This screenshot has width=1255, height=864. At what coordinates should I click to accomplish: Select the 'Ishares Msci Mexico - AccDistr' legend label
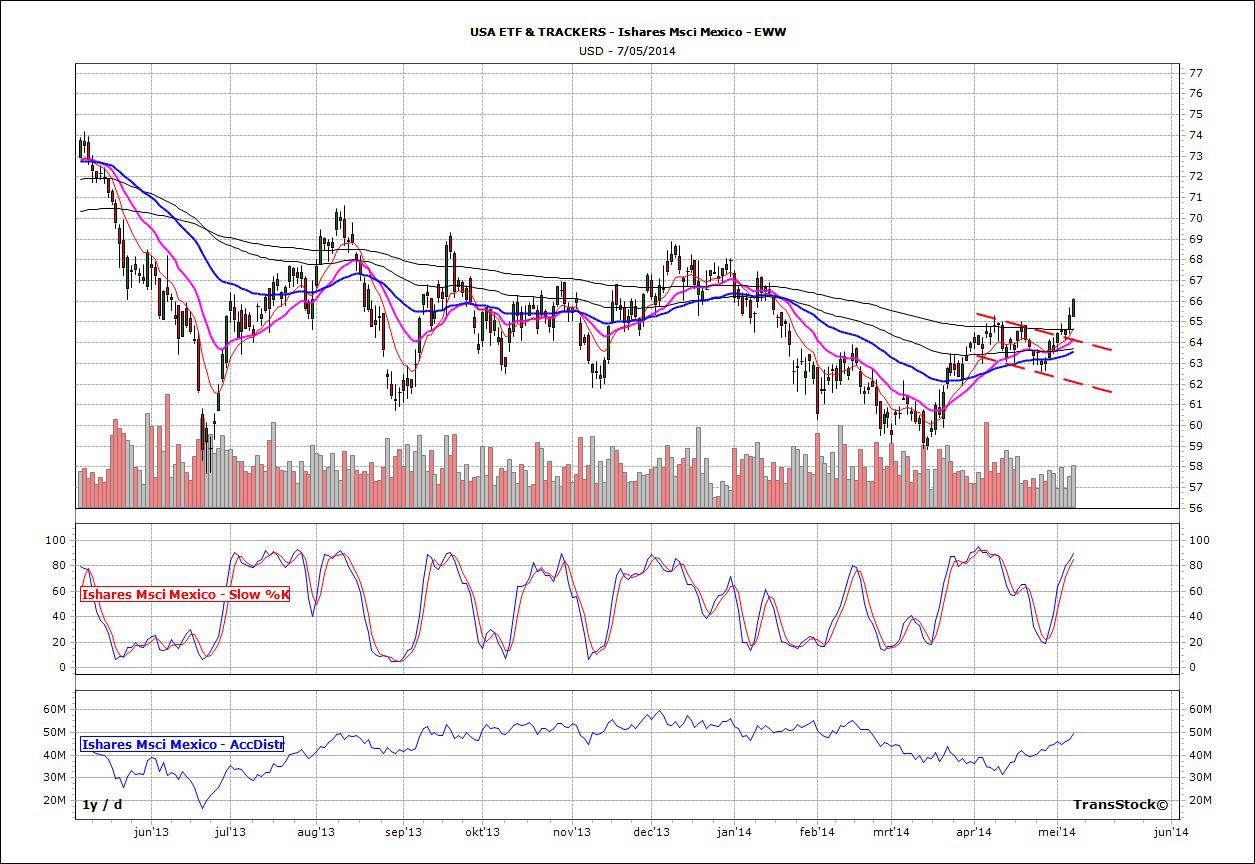click(182, 744)
